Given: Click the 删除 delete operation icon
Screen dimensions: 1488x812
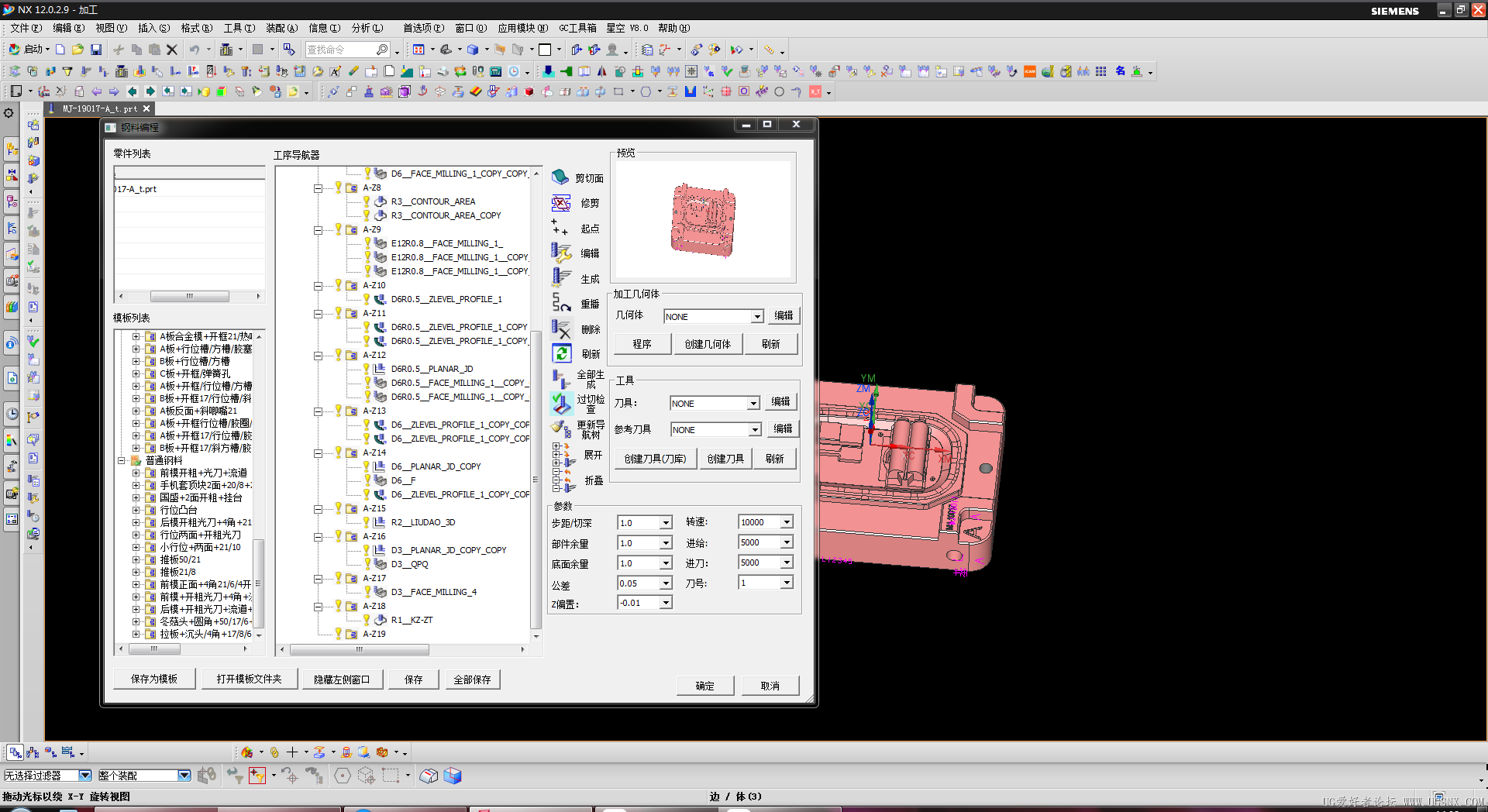Looking at the screenshot, I should coord(561,329).
